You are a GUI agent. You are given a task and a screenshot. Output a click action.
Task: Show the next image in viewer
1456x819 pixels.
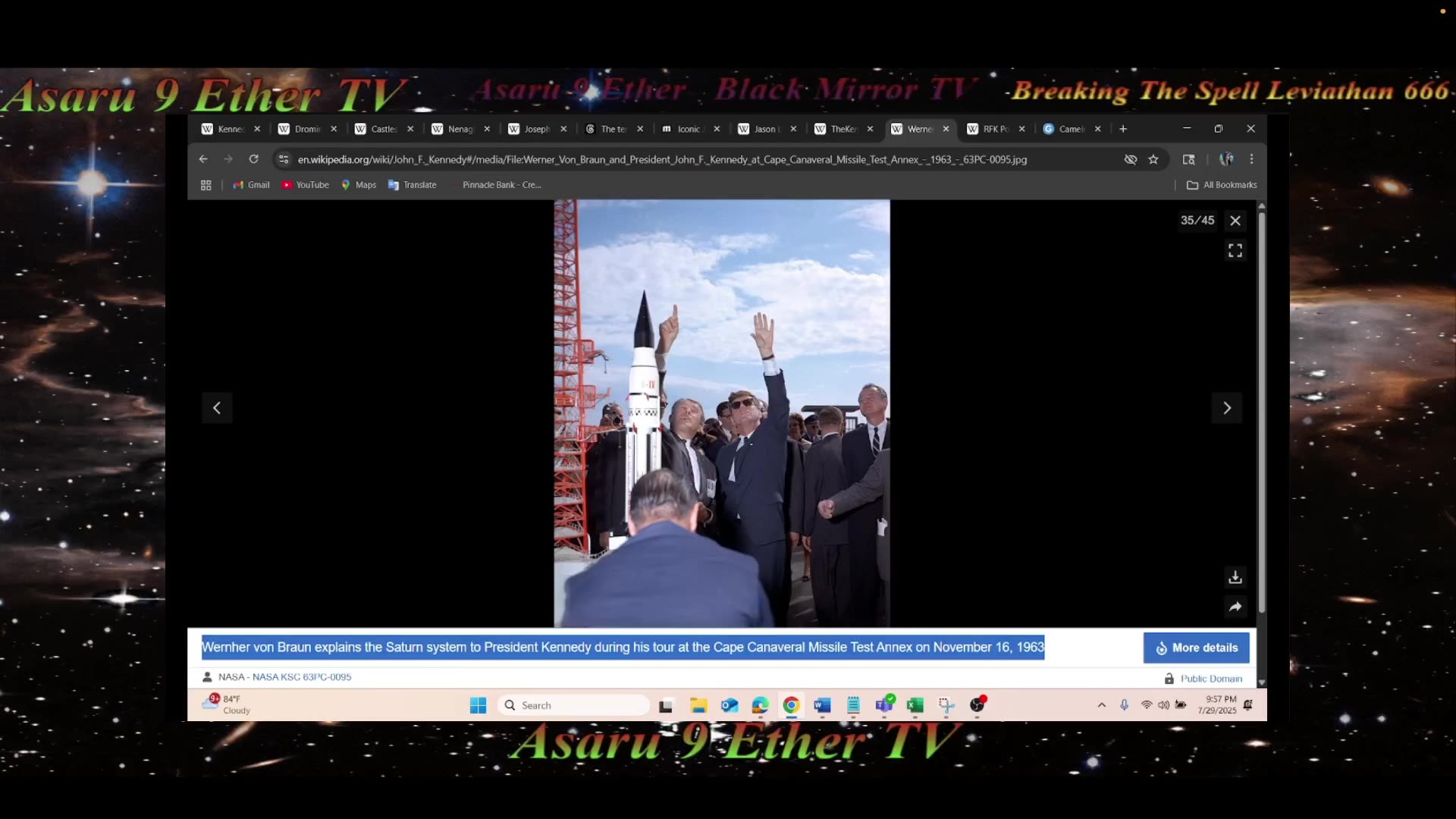click(x=1227, y=408)
